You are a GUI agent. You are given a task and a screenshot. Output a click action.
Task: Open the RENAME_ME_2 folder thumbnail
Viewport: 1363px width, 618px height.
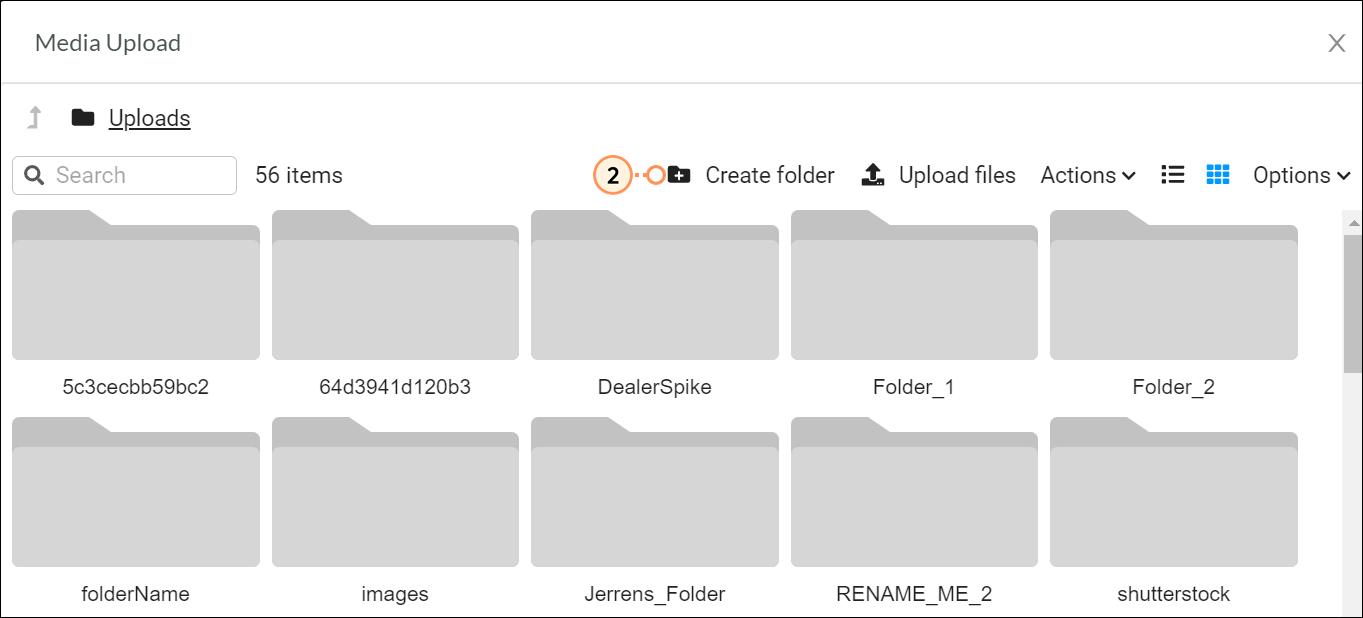(914, 492)
